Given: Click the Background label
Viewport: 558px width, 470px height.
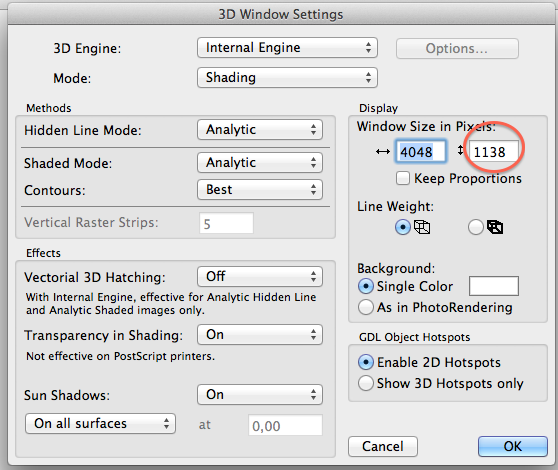Looking at the screenshot, I should (x=396, y=268).
